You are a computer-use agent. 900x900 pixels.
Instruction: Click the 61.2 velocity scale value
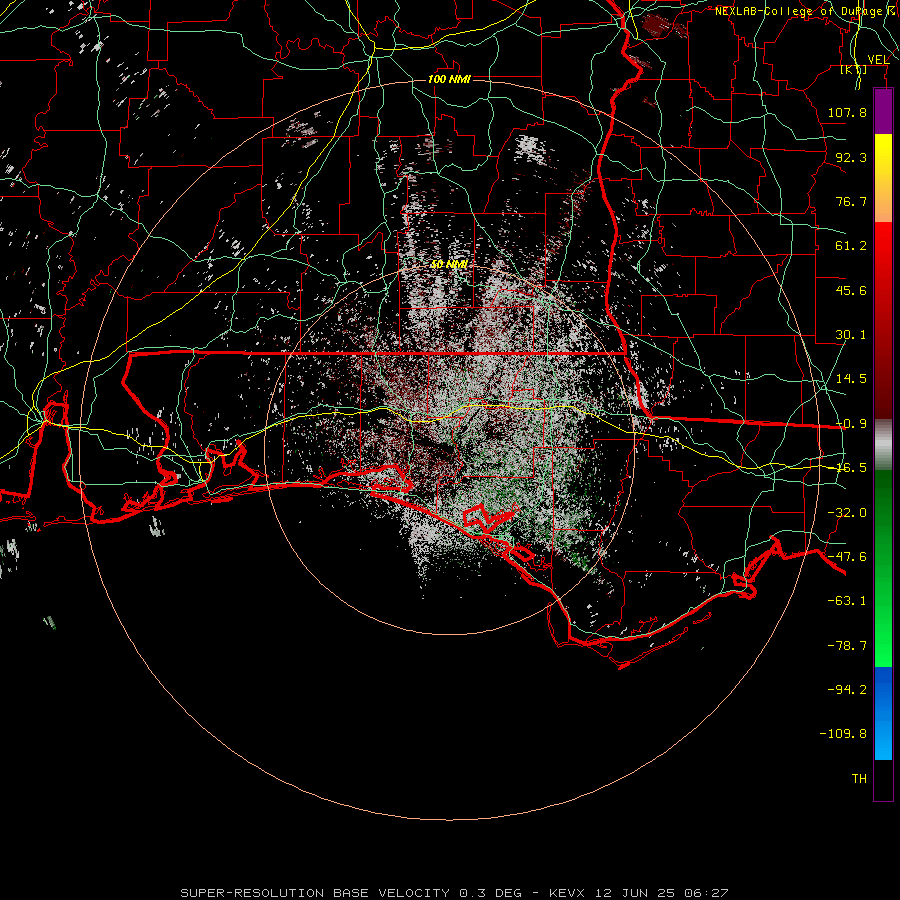click(851, 246)
